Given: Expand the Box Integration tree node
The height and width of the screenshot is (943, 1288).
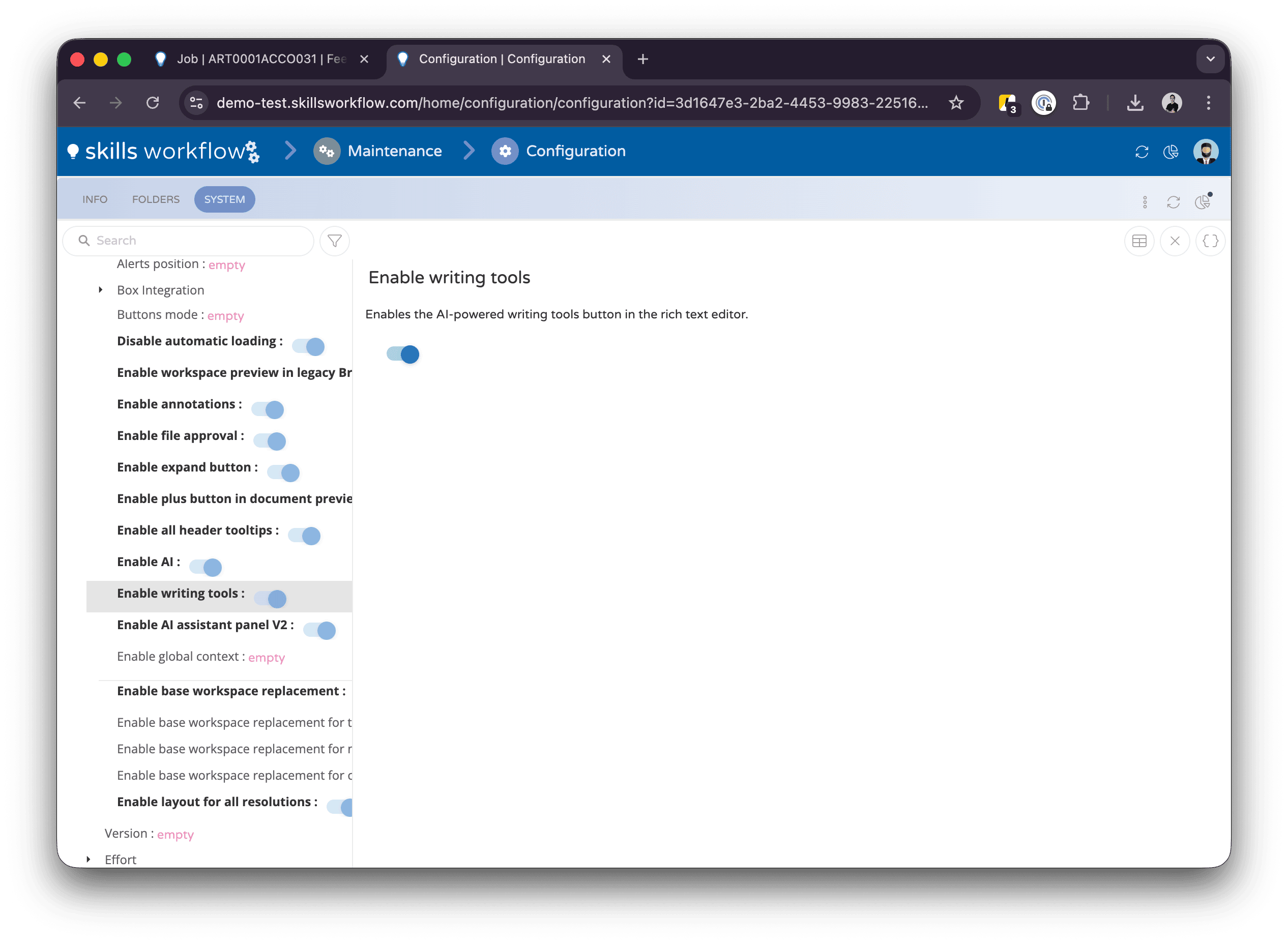Looking at the screenshot, I should (x=101, y=290).
